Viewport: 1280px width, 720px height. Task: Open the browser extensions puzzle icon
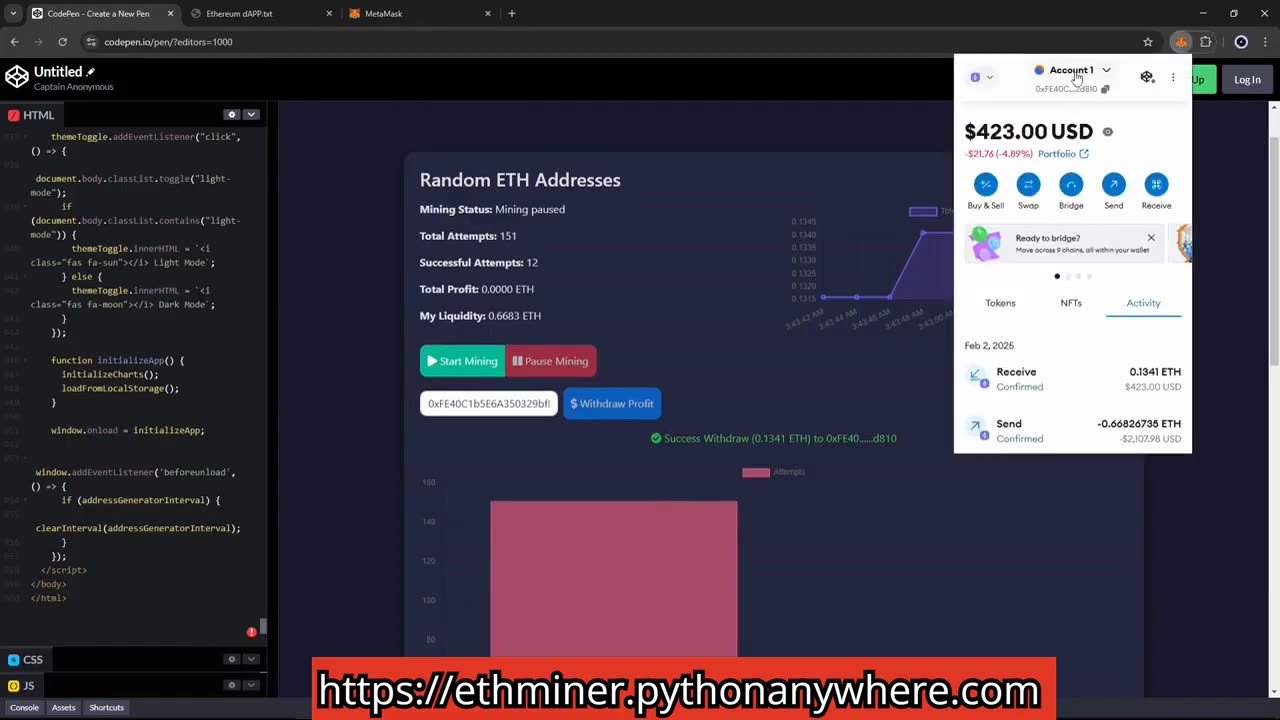coord(1206,42)
